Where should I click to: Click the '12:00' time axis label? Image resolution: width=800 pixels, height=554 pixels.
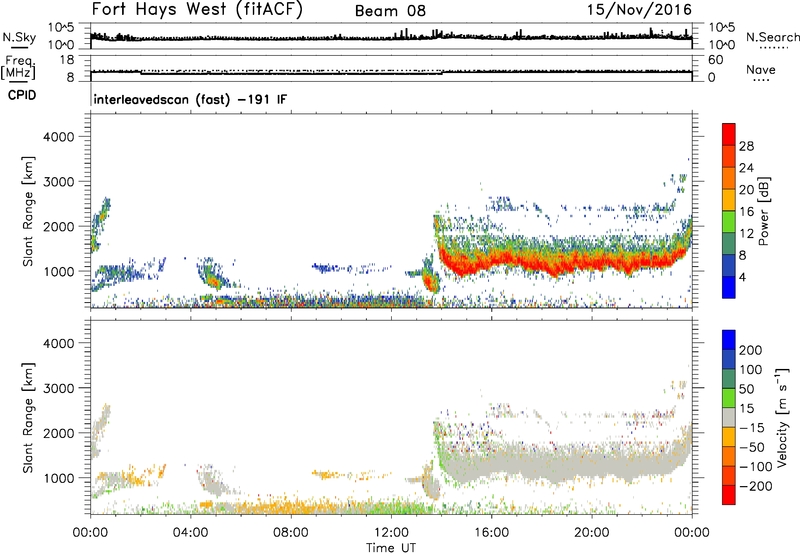coord(391,533)
